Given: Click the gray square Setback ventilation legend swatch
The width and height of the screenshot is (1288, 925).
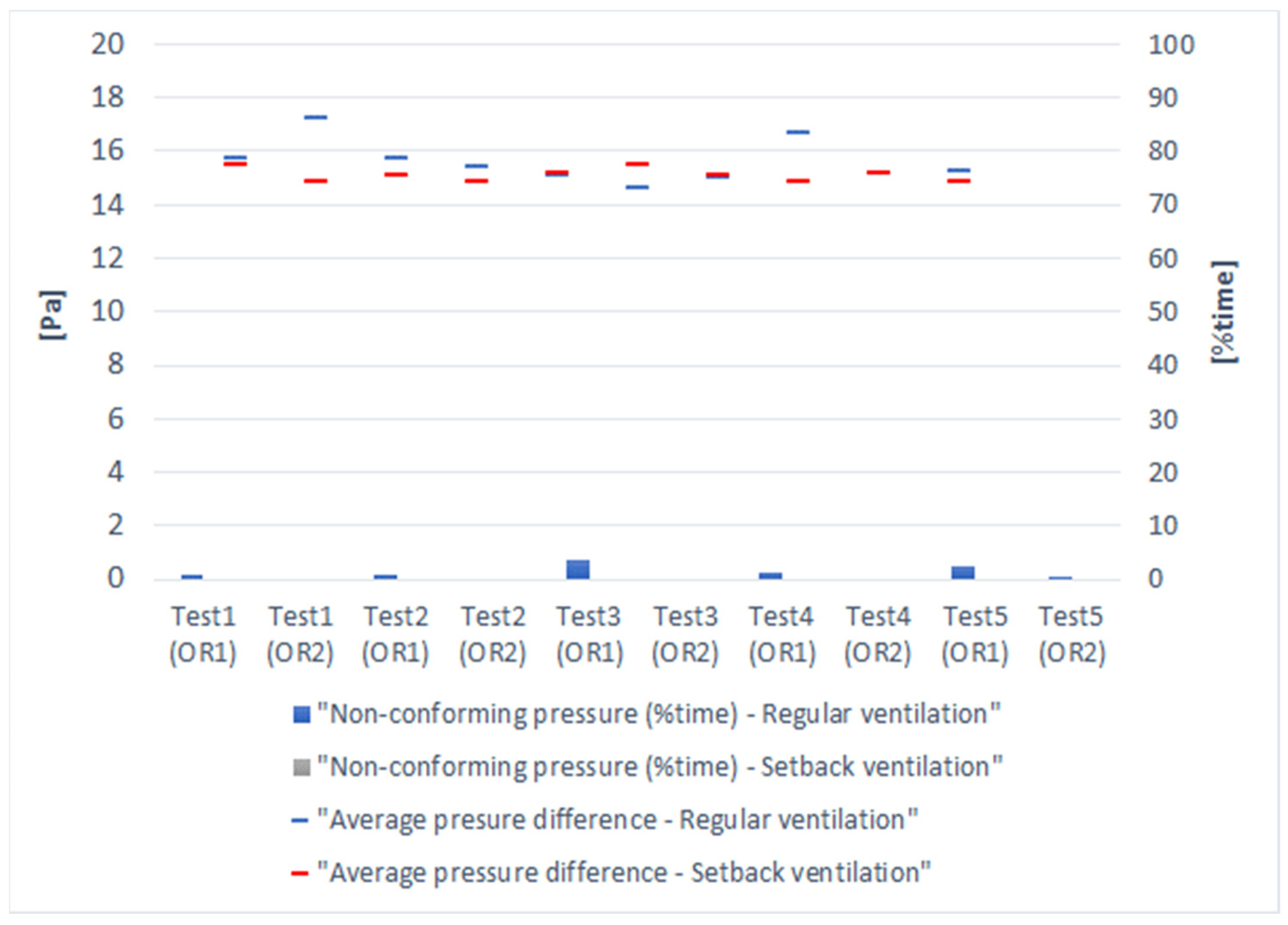Looking at the screenshot, I should tap(302, 768).
